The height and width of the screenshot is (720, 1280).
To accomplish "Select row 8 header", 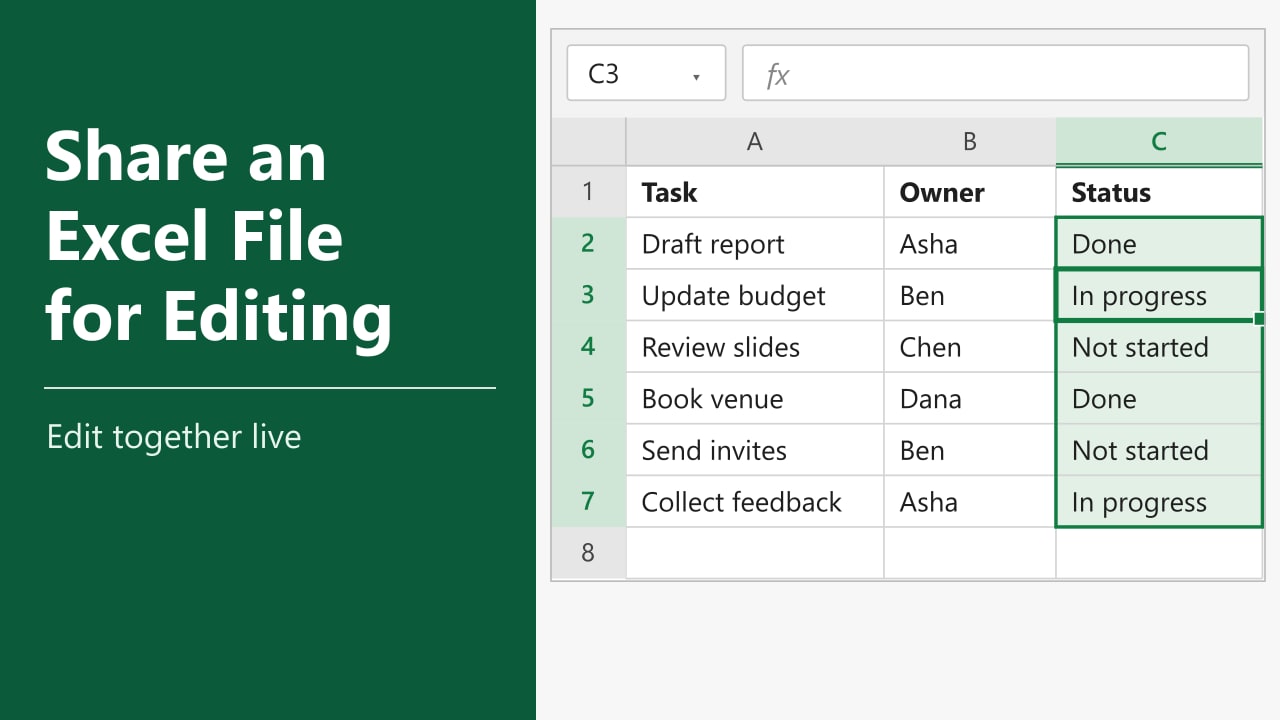I will coord(589,552).
